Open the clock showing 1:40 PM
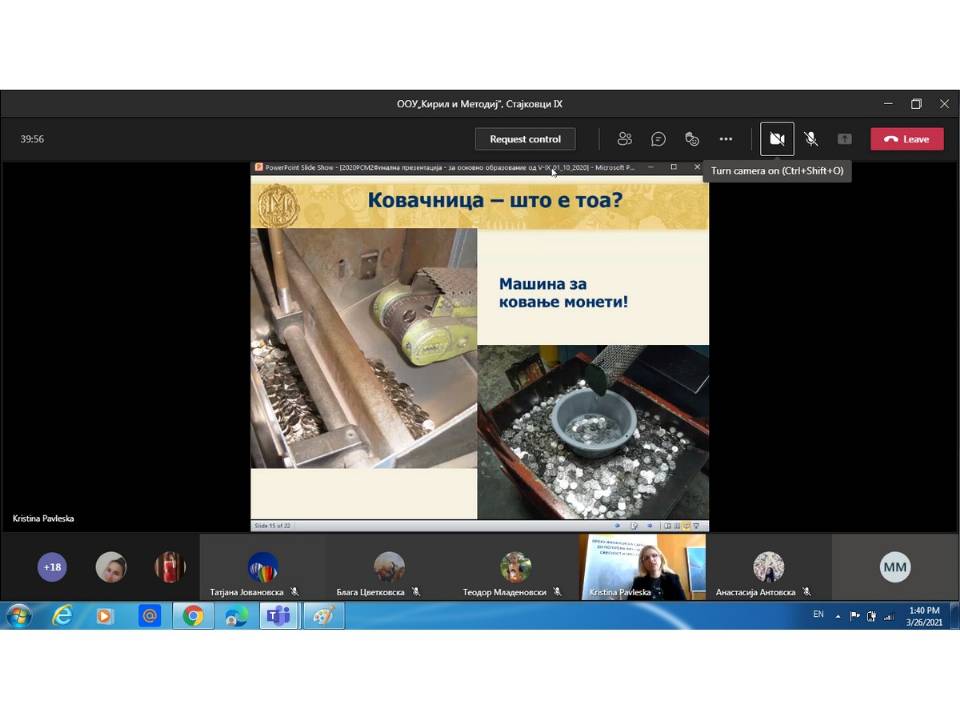Viewport: 960px width, 720px height. pos(924,616)
